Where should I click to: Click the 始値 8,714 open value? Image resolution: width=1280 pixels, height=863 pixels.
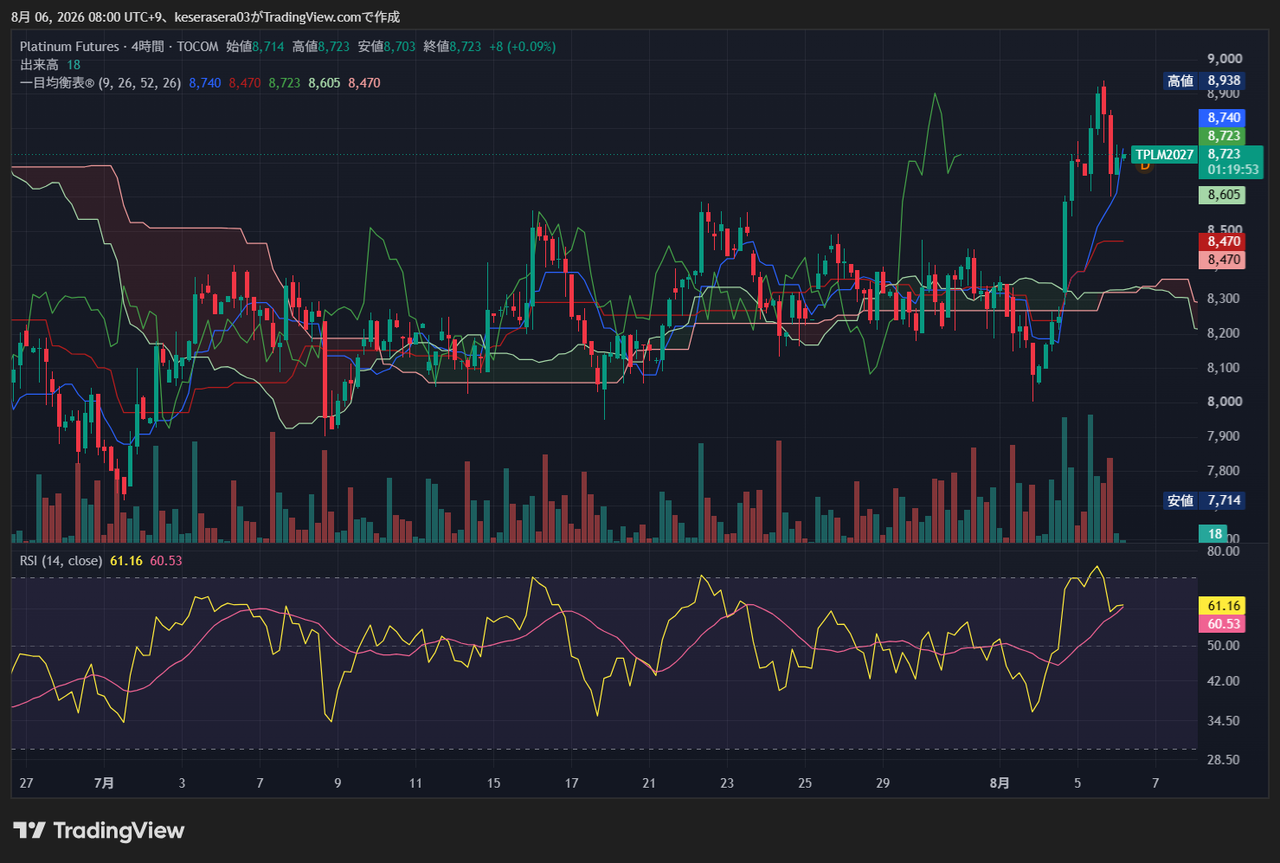pos(255,47)
